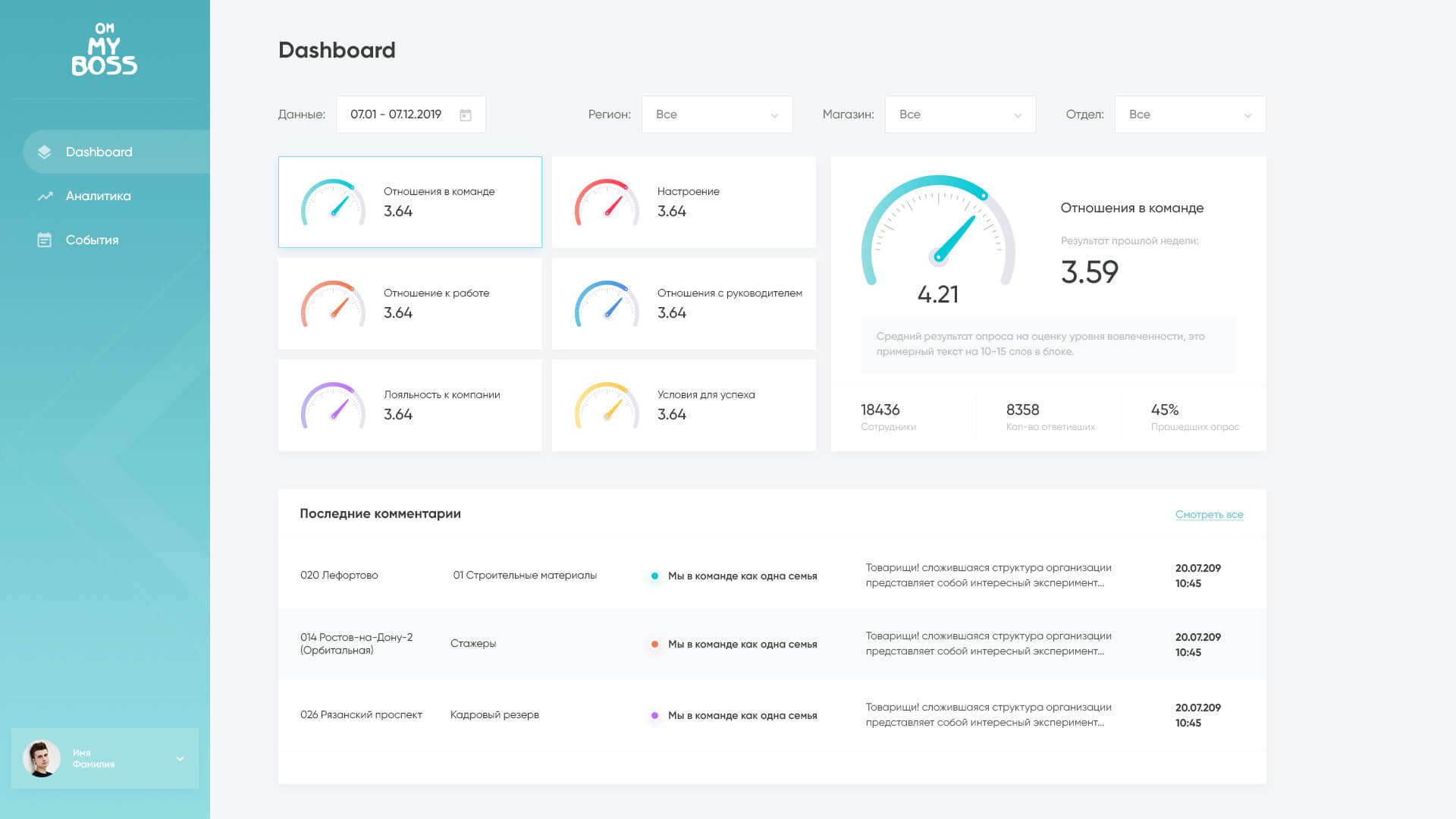Click the date 20.07.209 in Лефортово row
Viewport: 1456px width, 819px height.
(1198, 568)
